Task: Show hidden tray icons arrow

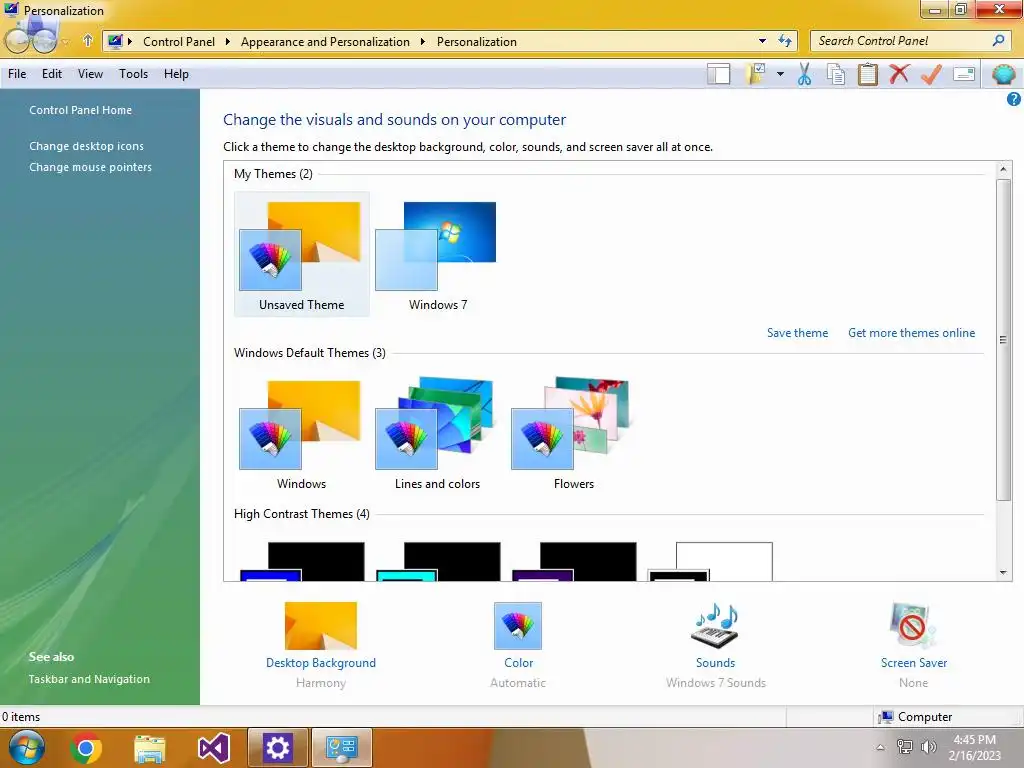Action: 880,747
